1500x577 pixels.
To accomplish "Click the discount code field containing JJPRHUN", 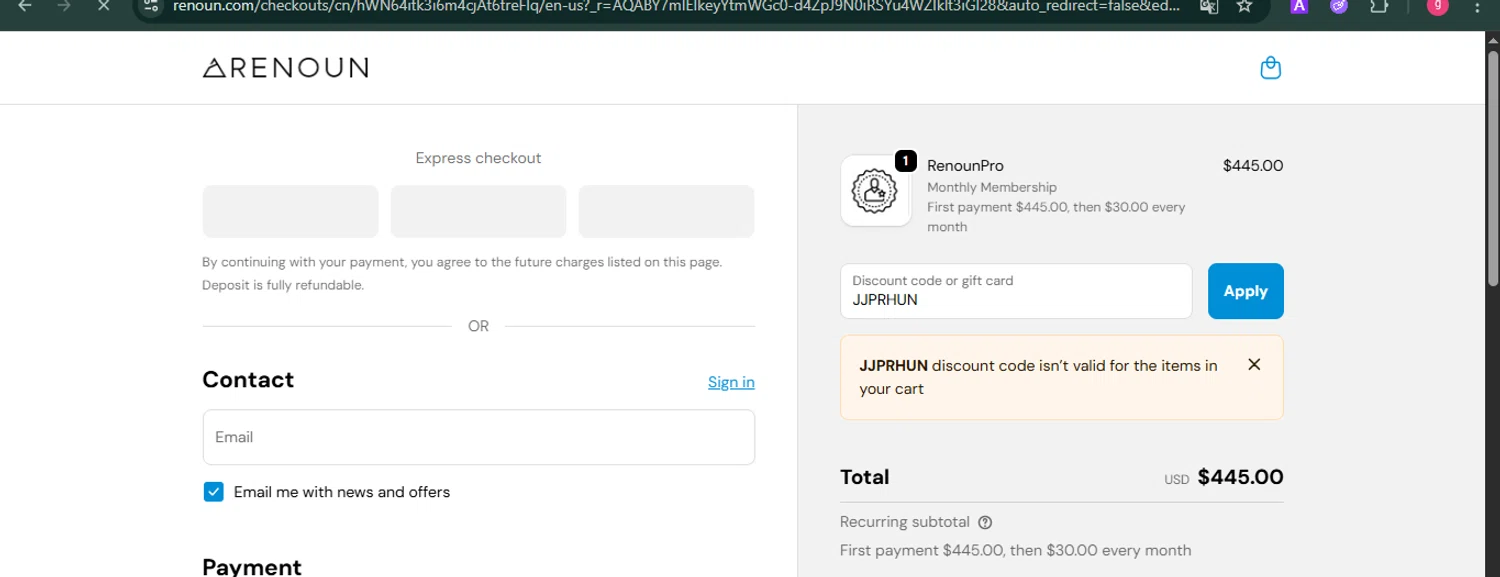I will click(x=1016, y=291).
